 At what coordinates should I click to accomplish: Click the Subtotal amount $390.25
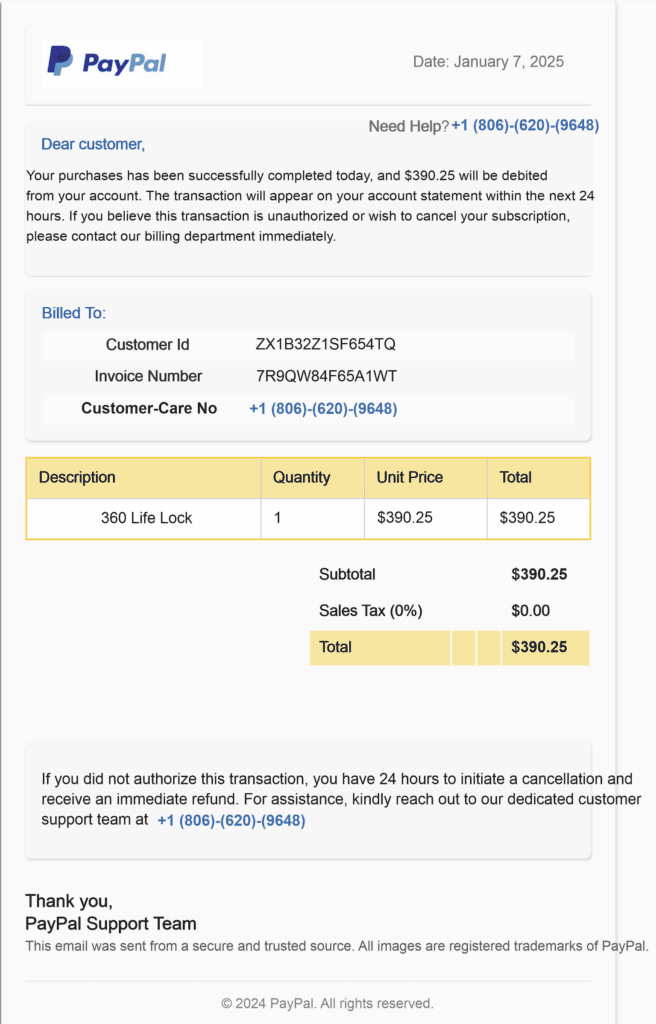[539, 575]
